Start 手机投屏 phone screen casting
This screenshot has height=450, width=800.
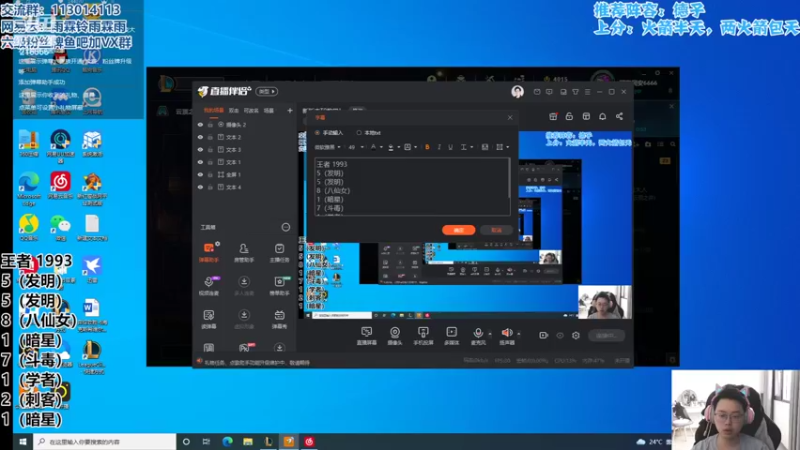423,336
